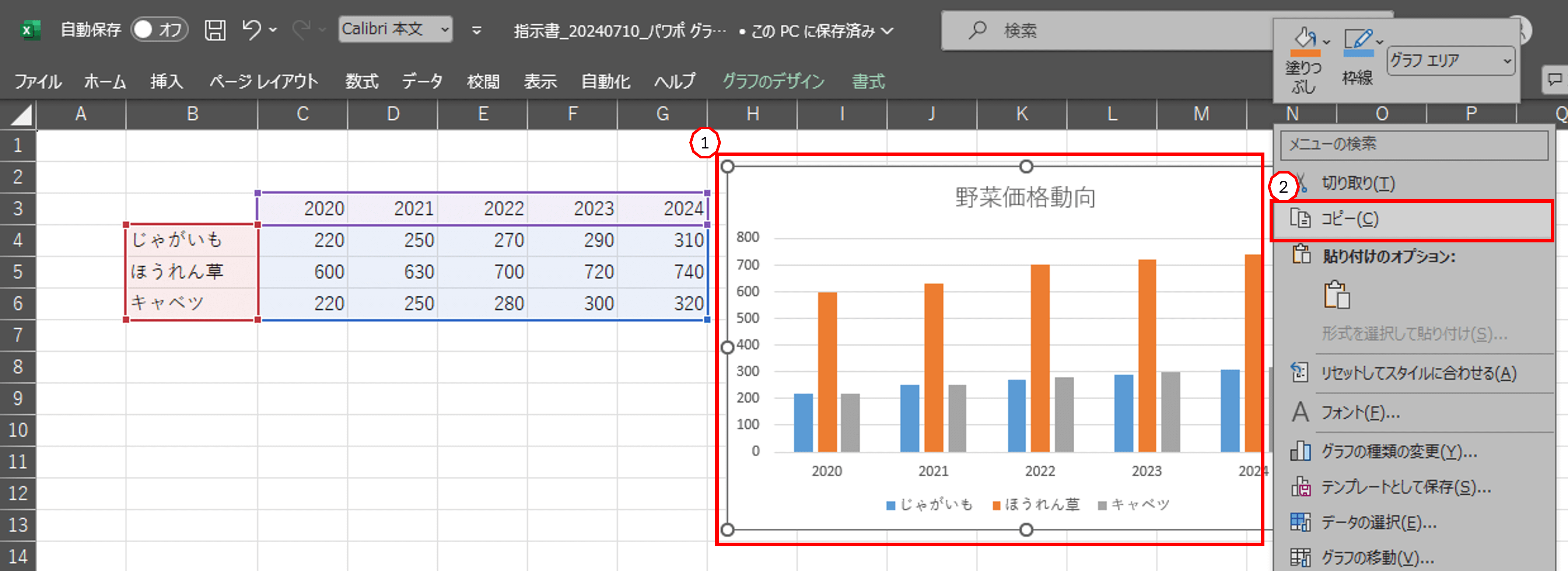Select cell C3 containing 2020

pyautogui.click(x=302, y=208)
